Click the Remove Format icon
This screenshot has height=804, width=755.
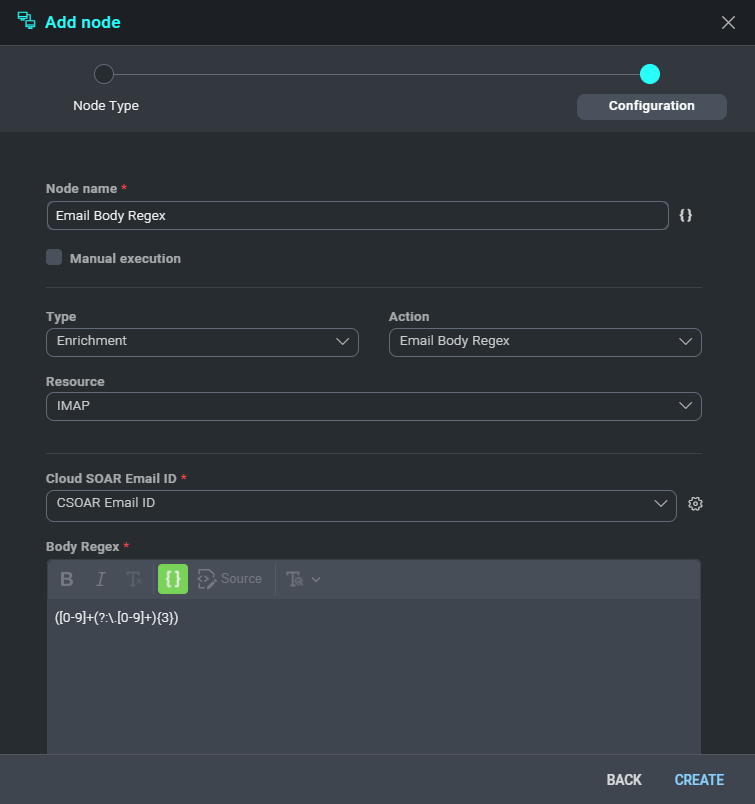(133, 579)
